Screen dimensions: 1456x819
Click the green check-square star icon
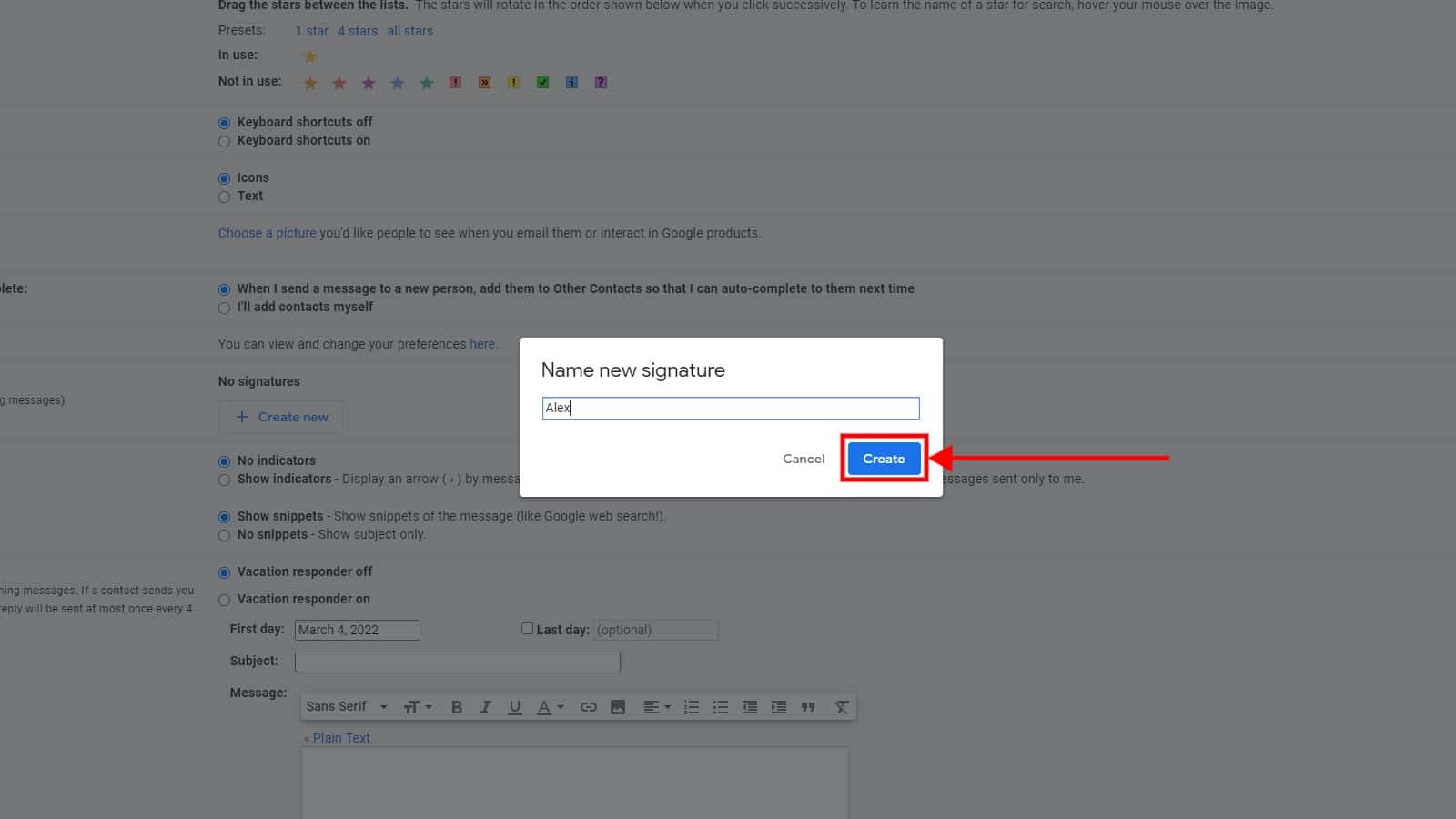(x=543, y=82)
